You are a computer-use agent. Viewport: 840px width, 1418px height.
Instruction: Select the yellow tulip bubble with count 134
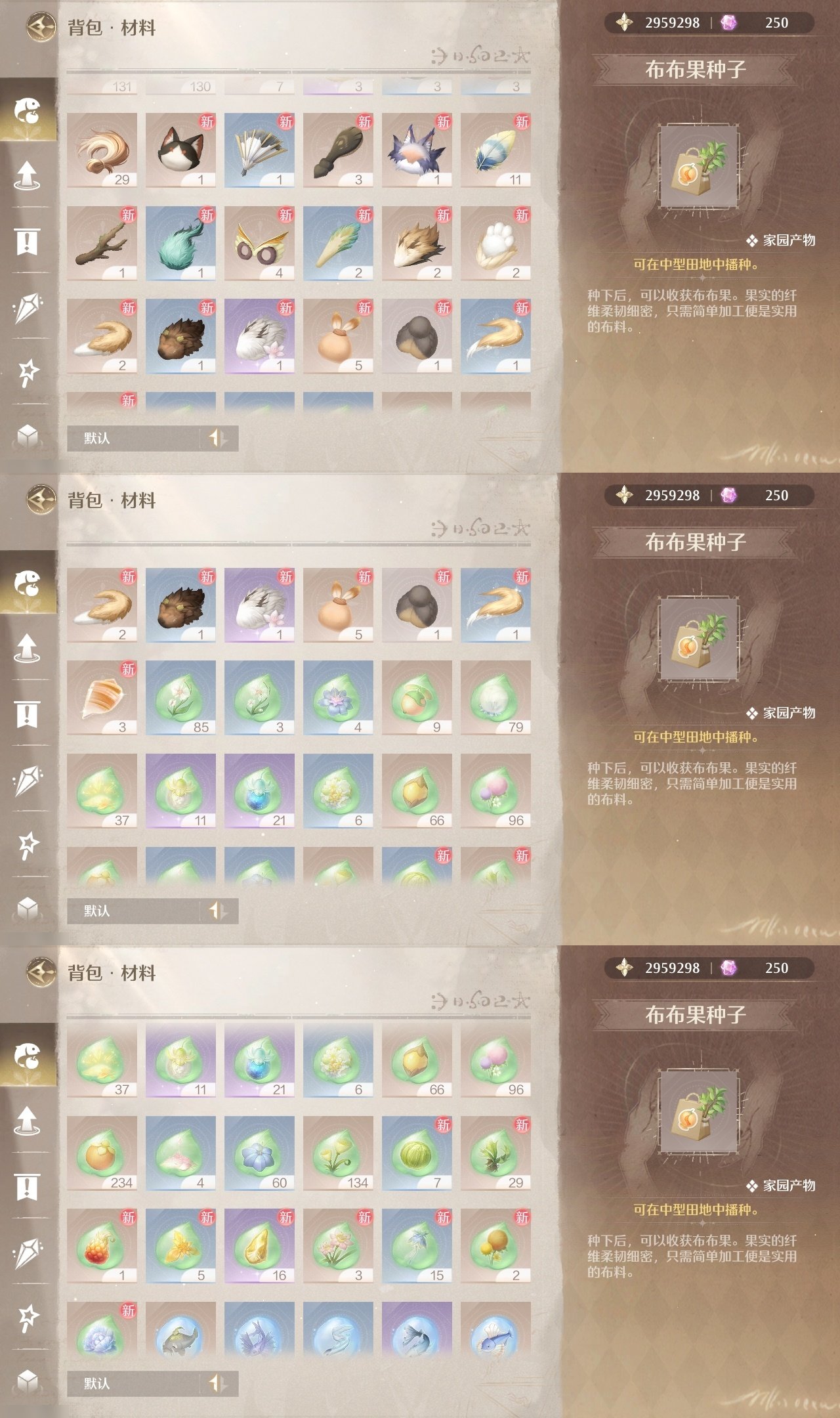338,1153
